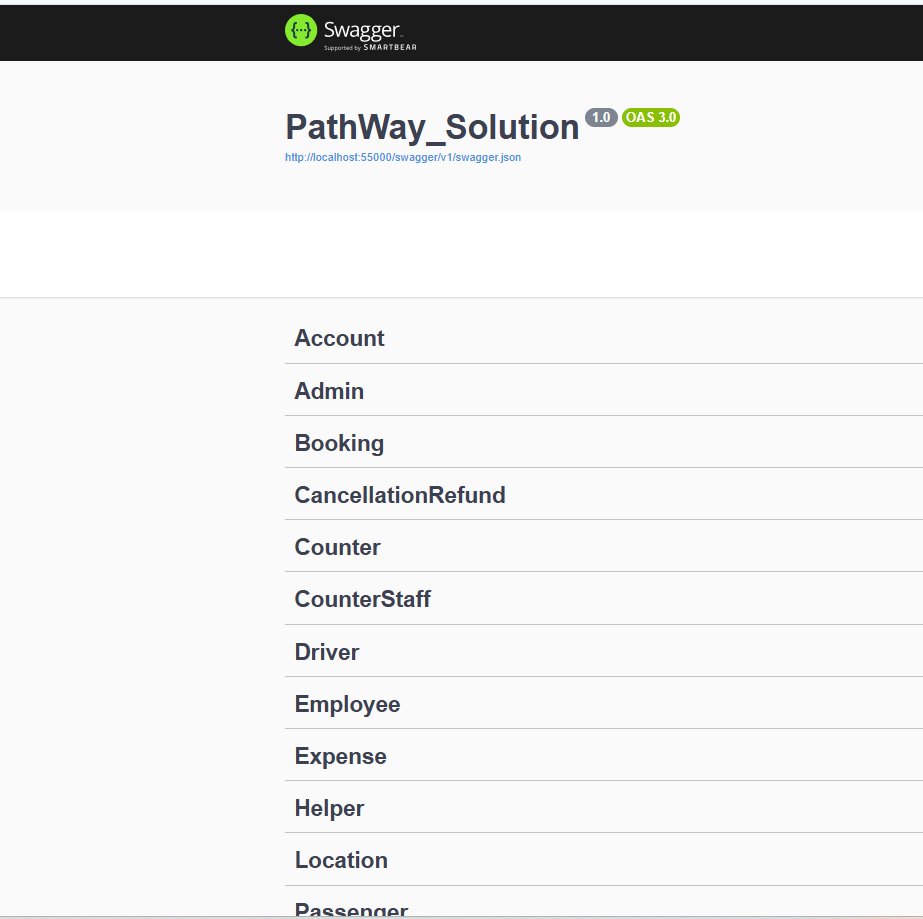Click the green OAS 3.0 badge

tap(651, 117)
